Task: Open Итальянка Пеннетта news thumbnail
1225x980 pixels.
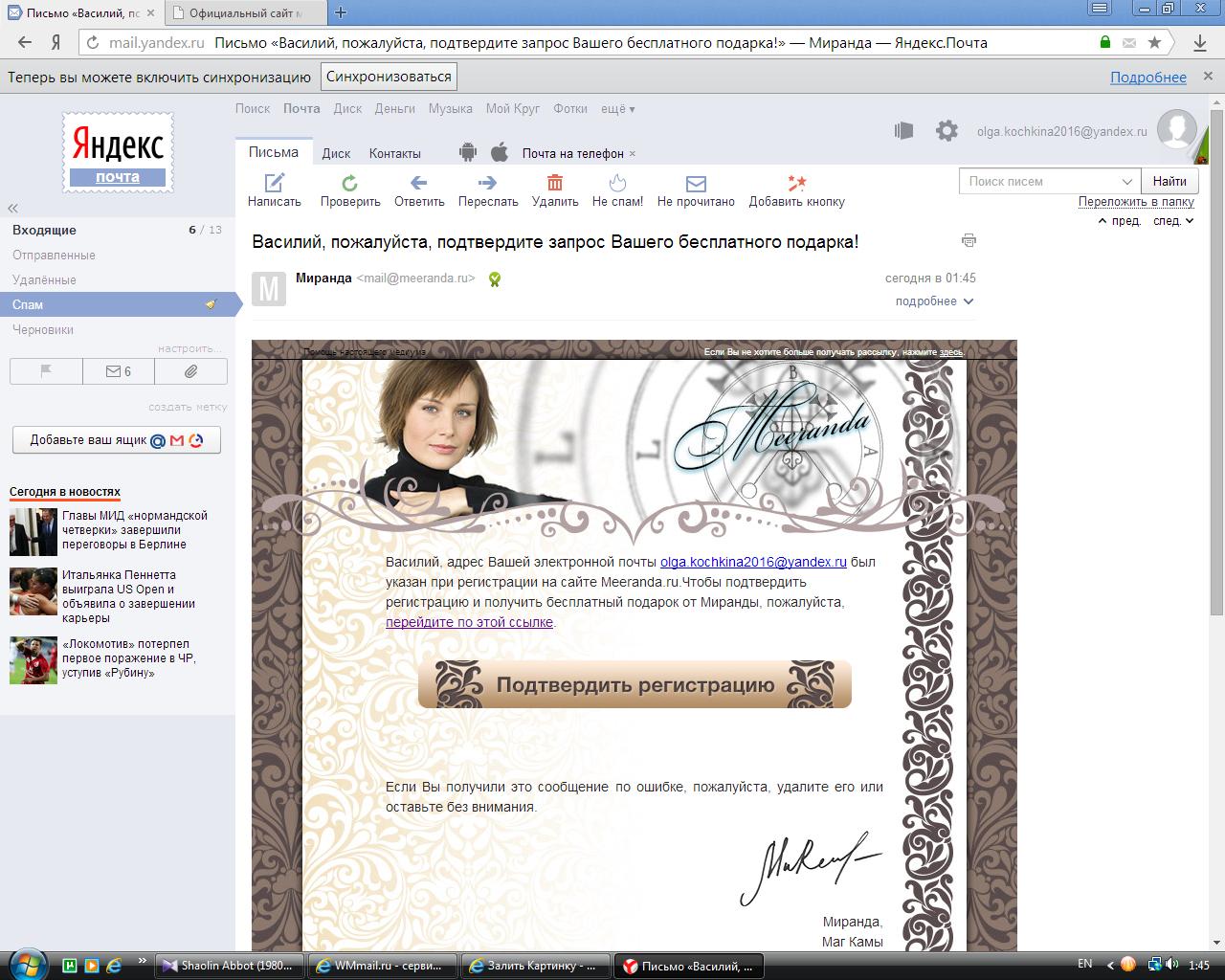Action: coord(33,590)
